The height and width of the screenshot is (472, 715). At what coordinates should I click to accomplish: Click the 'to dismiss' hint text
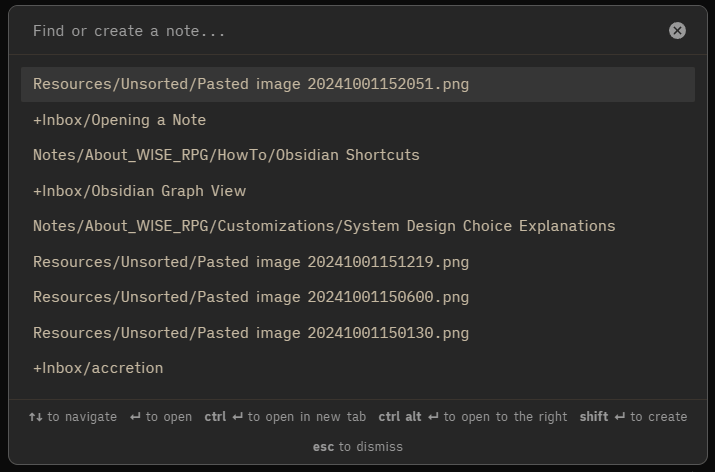(x=371, y=447)
